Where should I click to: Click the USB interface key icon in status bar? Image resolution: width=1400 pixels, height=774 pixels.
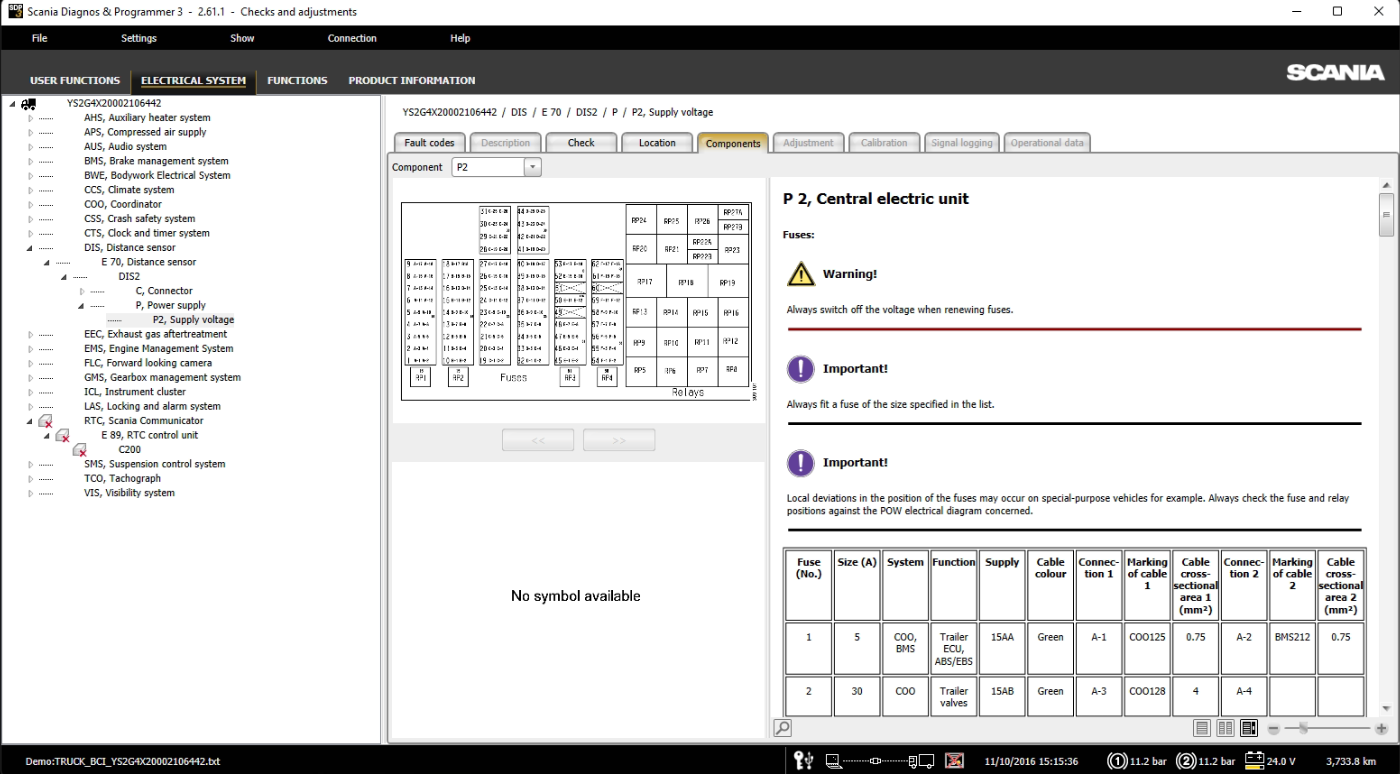click(x=803, y=761)
